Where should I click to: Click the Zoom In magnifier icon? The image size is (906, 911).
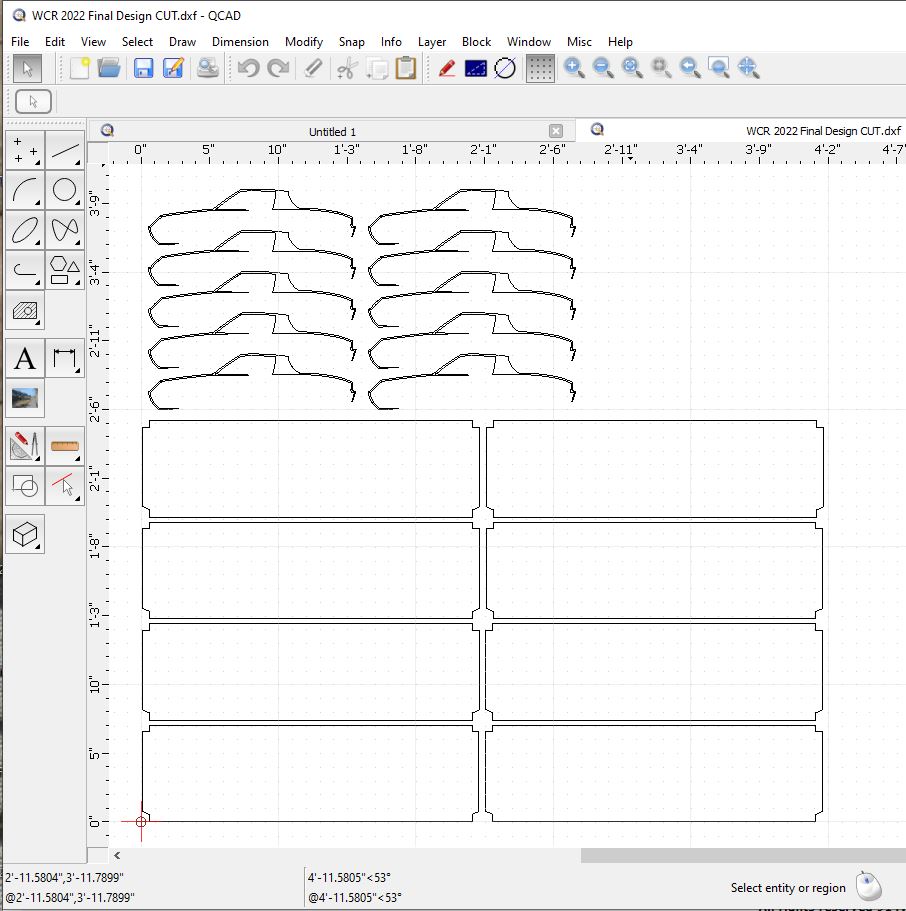tap(574, 68)
